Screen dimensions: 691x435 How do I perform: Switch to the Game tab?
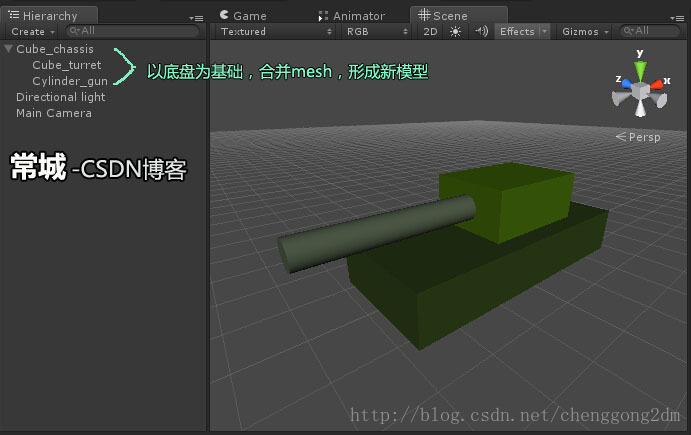pyautogui.click(x=243, y=16)
